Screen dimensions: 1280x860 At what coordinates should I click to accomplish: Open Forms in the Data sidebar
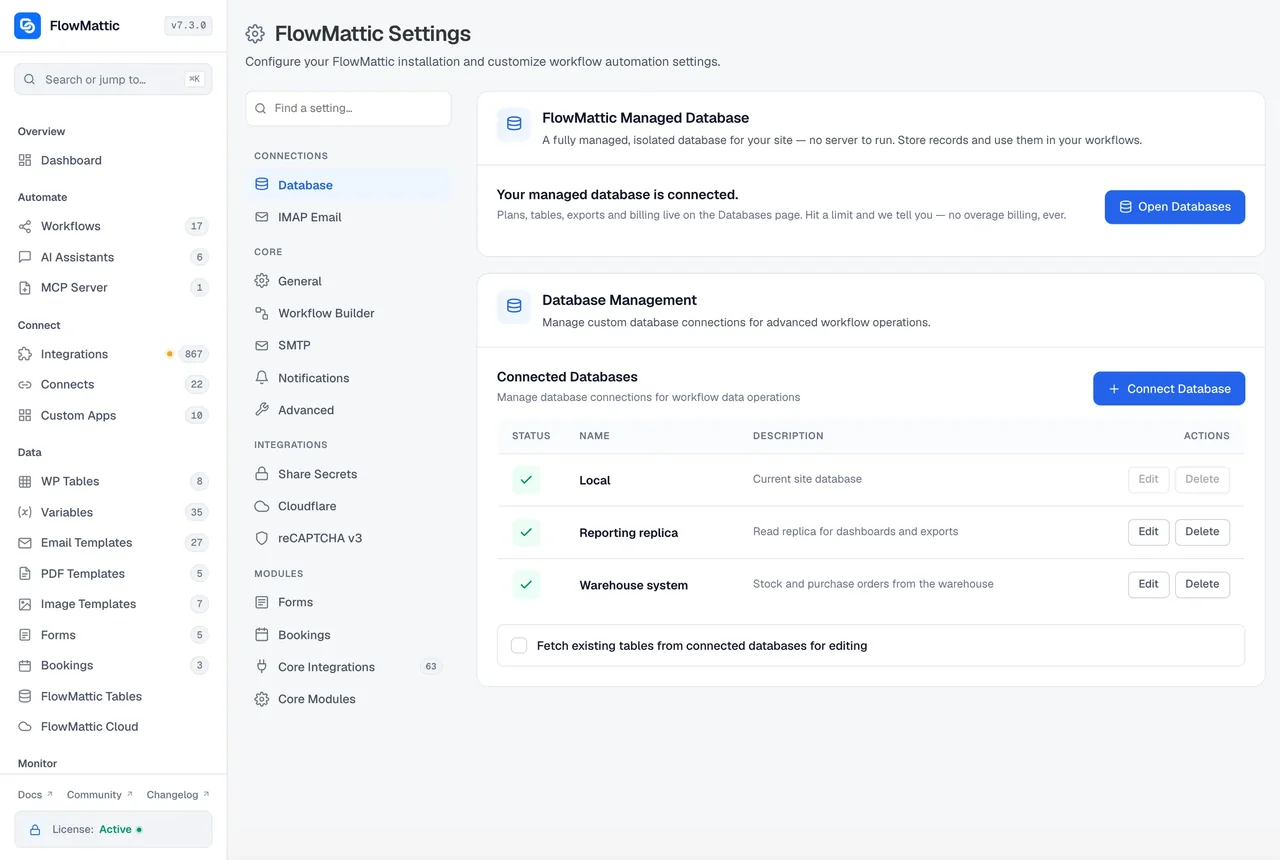coord(113,635)
